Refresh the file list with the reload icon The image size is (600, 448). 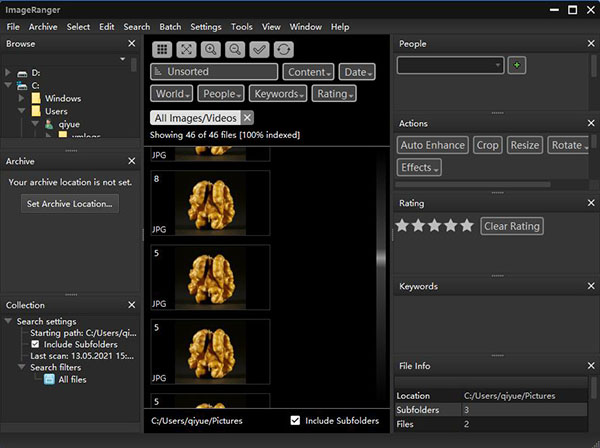[x=282, y=49]
